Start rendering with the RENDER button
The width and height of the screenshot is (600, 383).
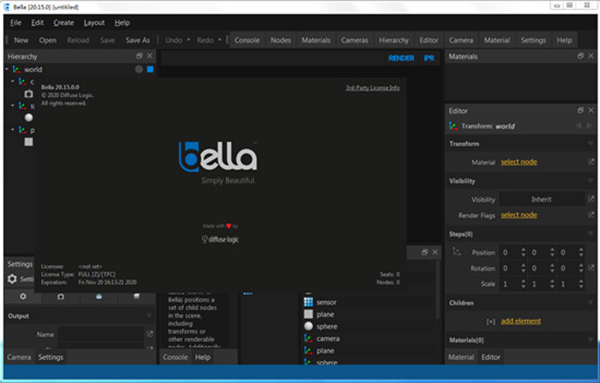pos(401,58)
